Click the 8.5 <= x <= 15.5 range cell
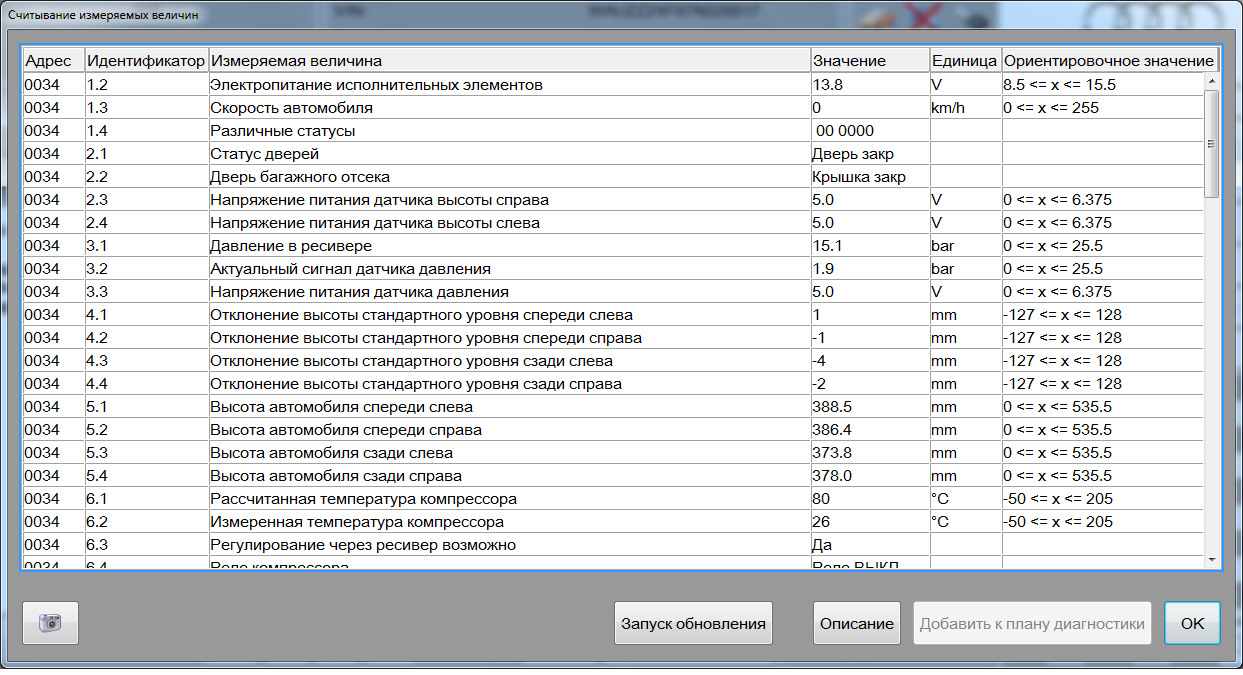This screenshot has height=675, width=1243. pyautogui.click(x=1102, y=85)
